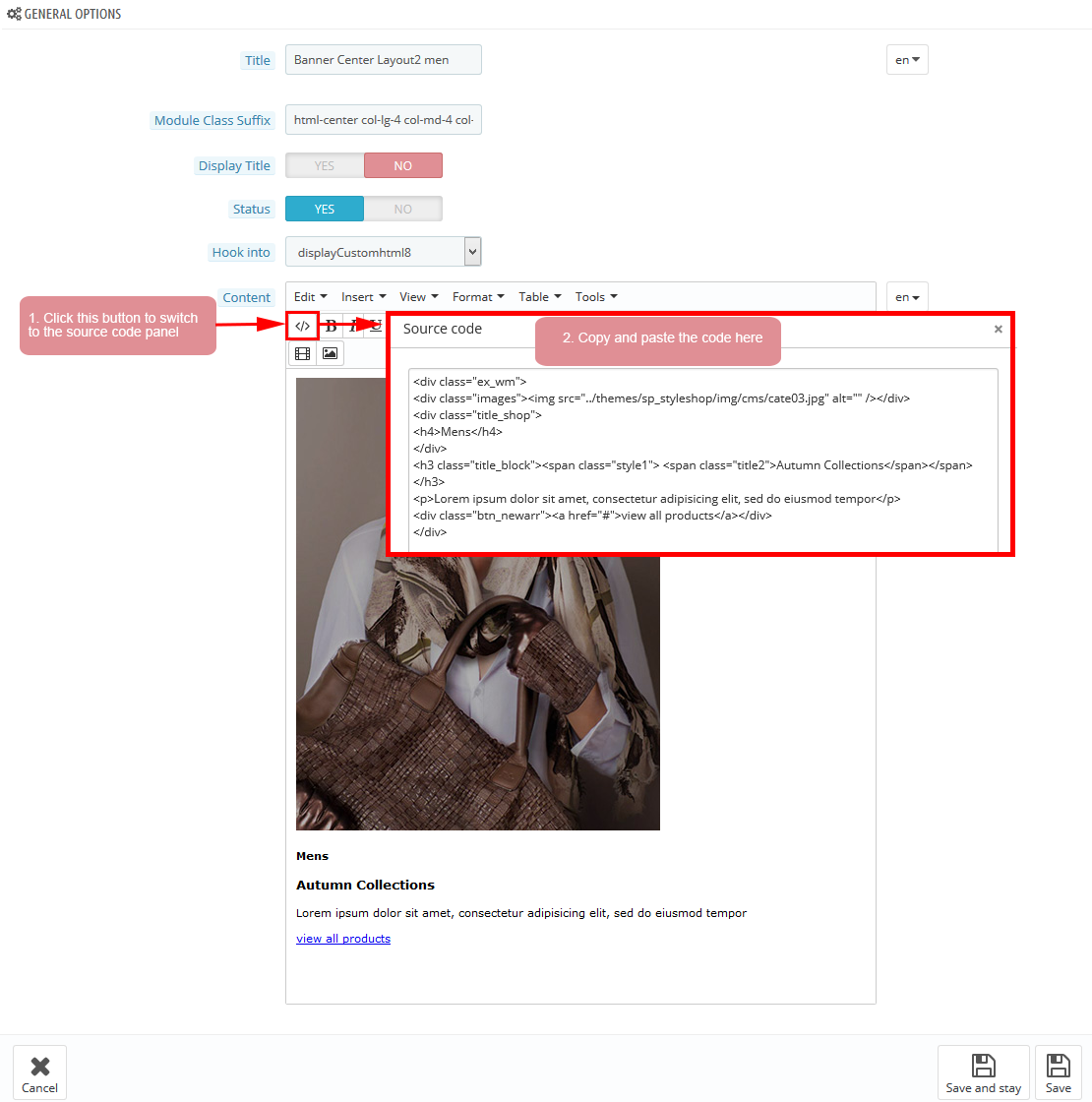Set Display Title to YES
This screenshot has width=1092, height=1102.
(325, 166)
